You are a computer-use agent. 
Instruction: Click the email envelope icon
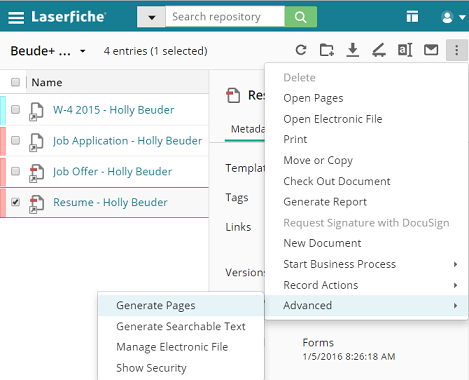(x=431, y=50)
